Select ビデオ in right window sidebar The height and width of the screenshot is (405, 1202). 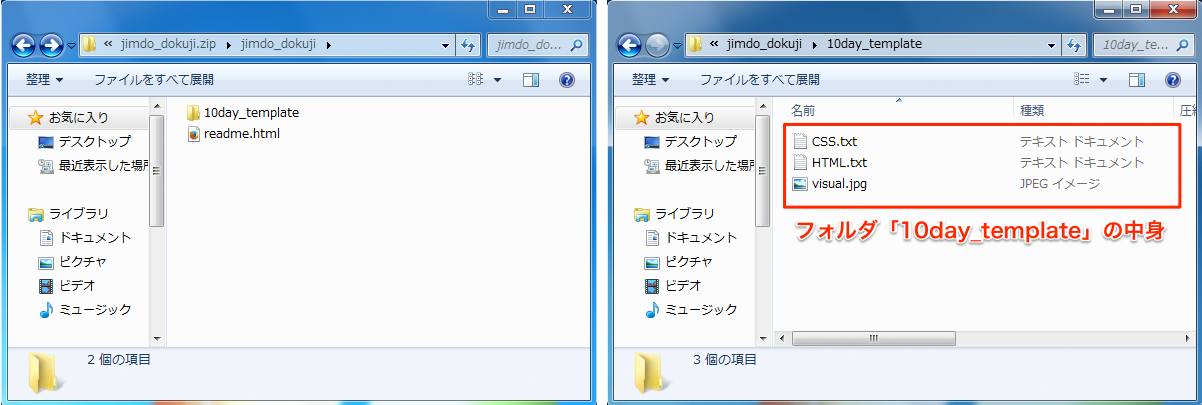(674, 286)
